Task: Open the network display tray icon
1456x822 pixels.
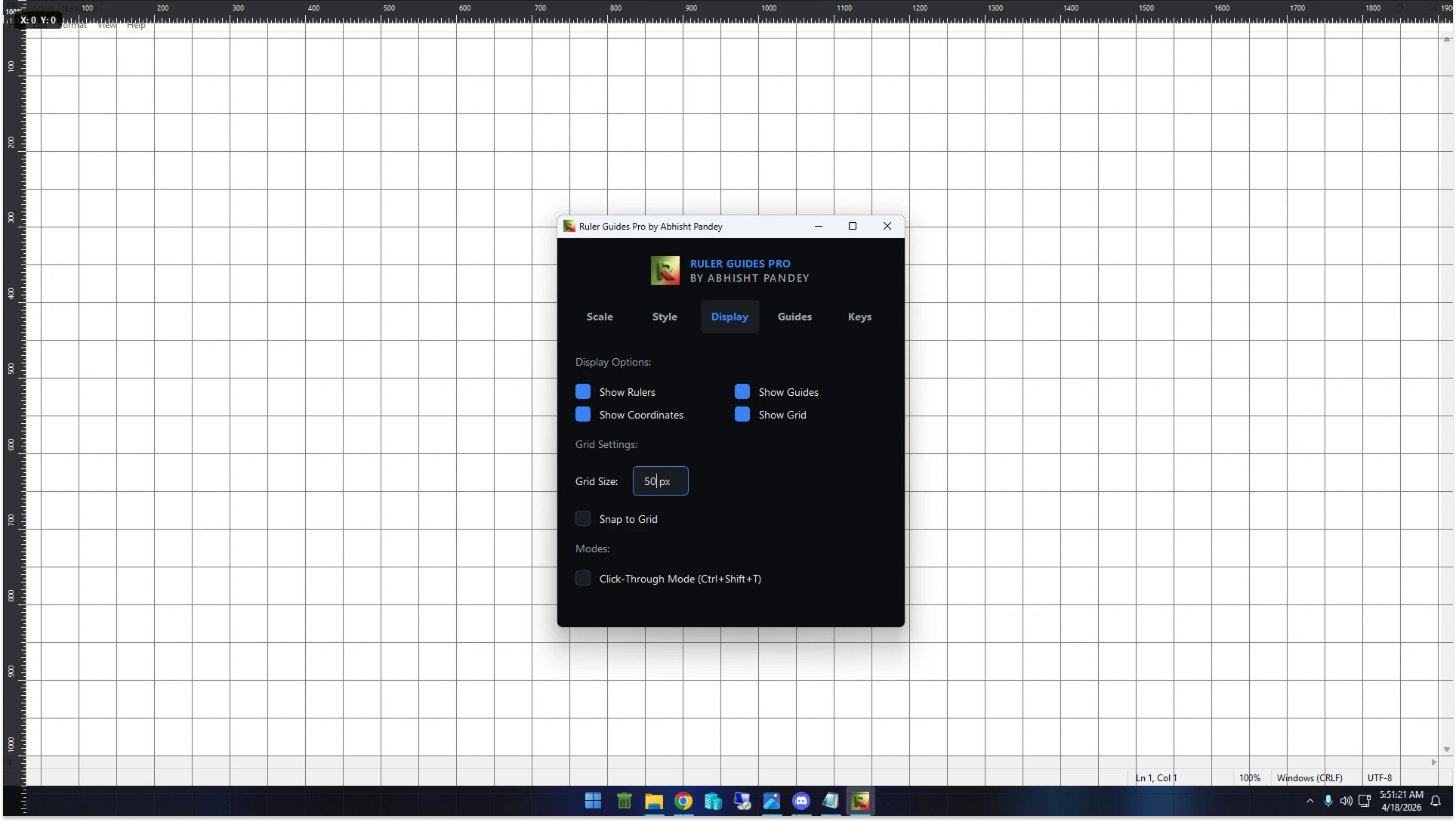Action: [1364, 801]
